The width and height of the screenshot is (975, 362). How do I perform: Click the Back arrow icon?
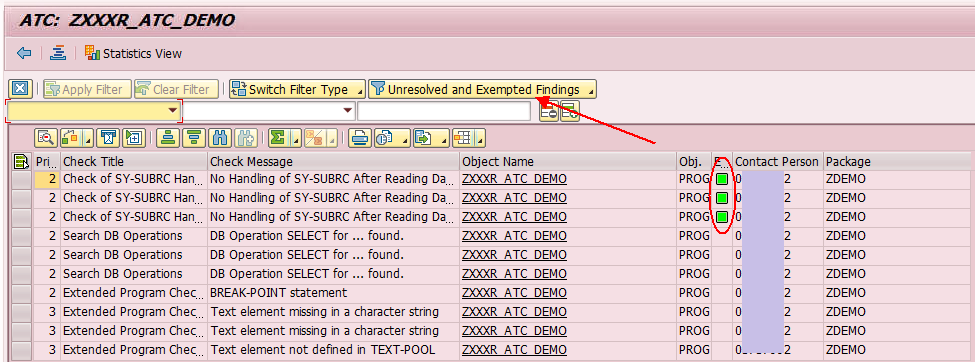point(24,53)
